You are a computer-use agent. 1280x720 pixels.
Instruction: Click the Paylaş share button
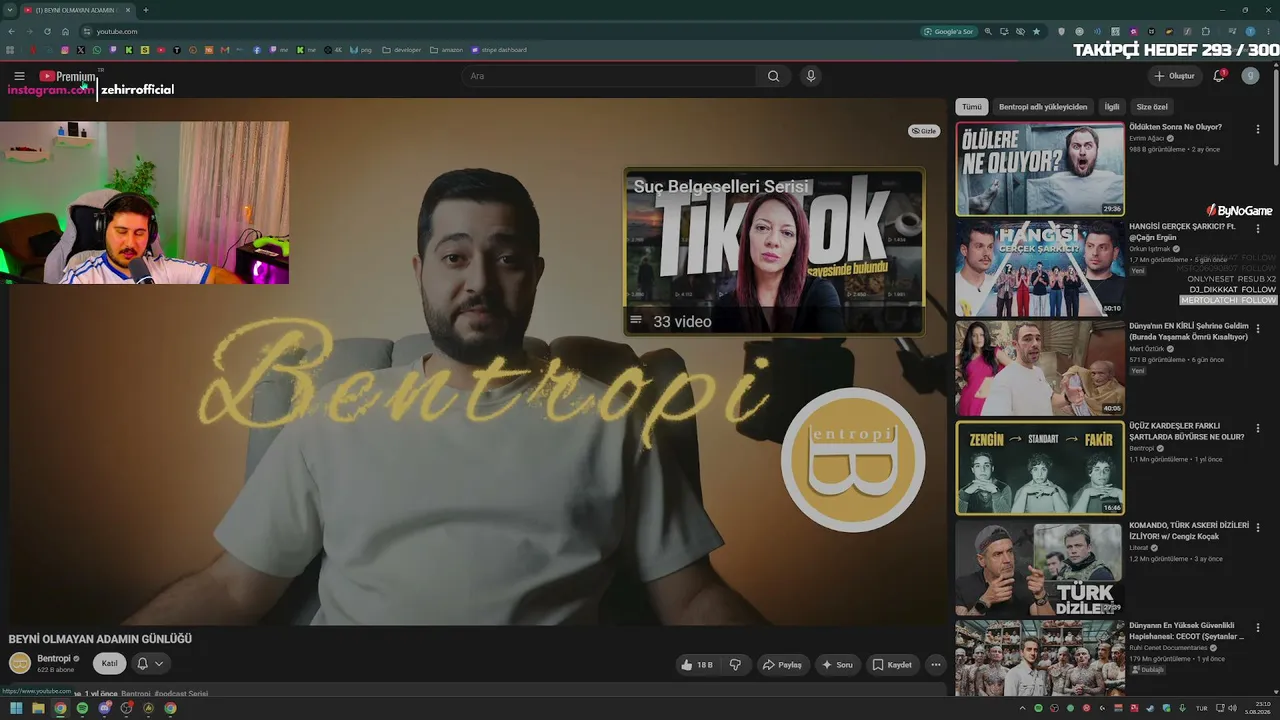782,664
